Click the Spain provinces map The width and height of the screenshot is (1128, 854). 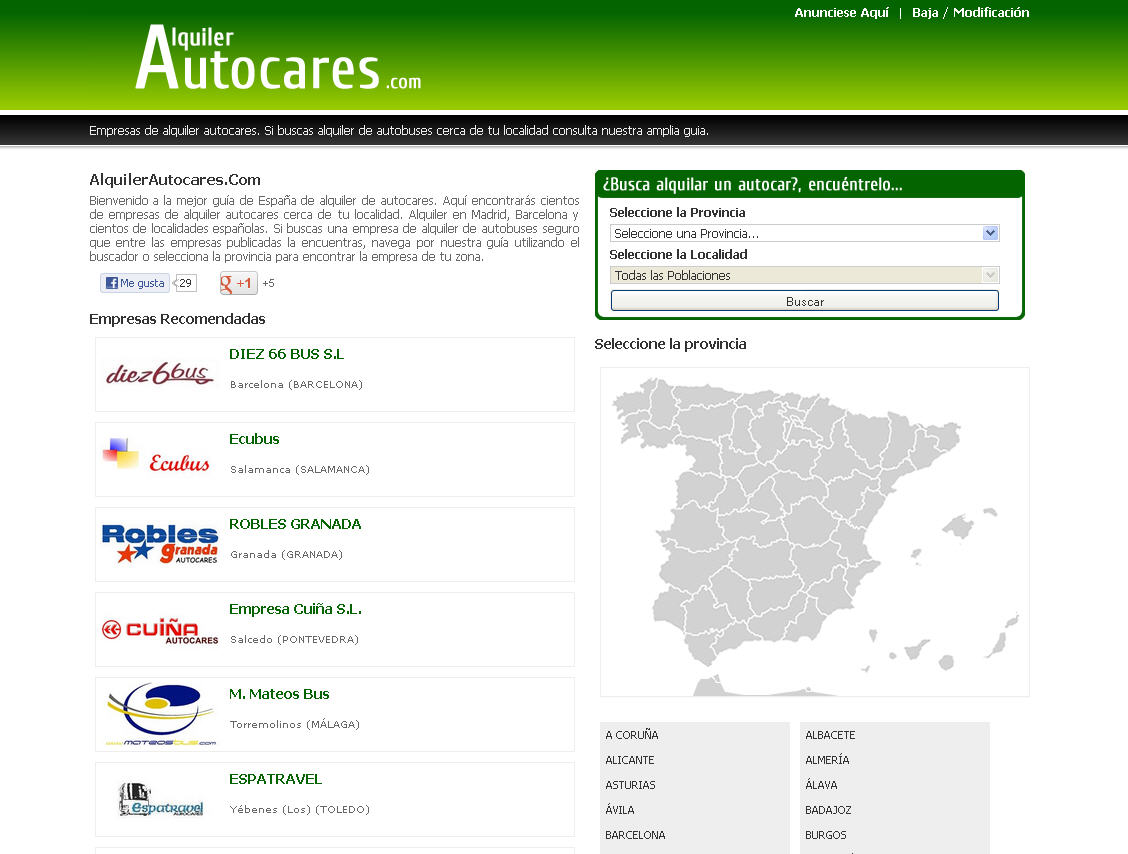[814, 532]
